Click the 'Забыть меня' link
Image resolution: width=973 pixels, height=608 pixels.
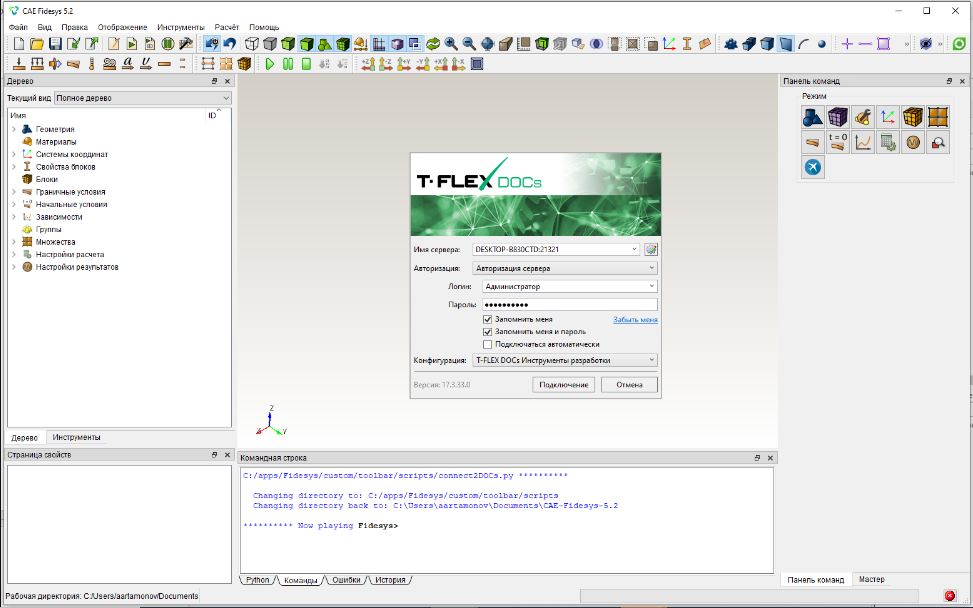635,320
